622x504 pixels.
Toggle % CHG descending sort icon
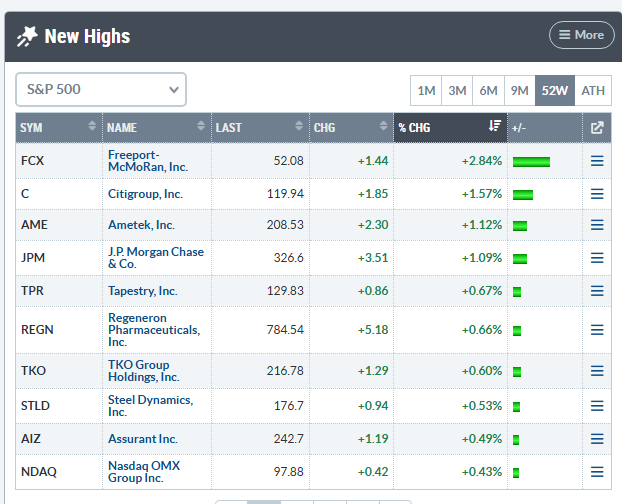pos(495,126)
